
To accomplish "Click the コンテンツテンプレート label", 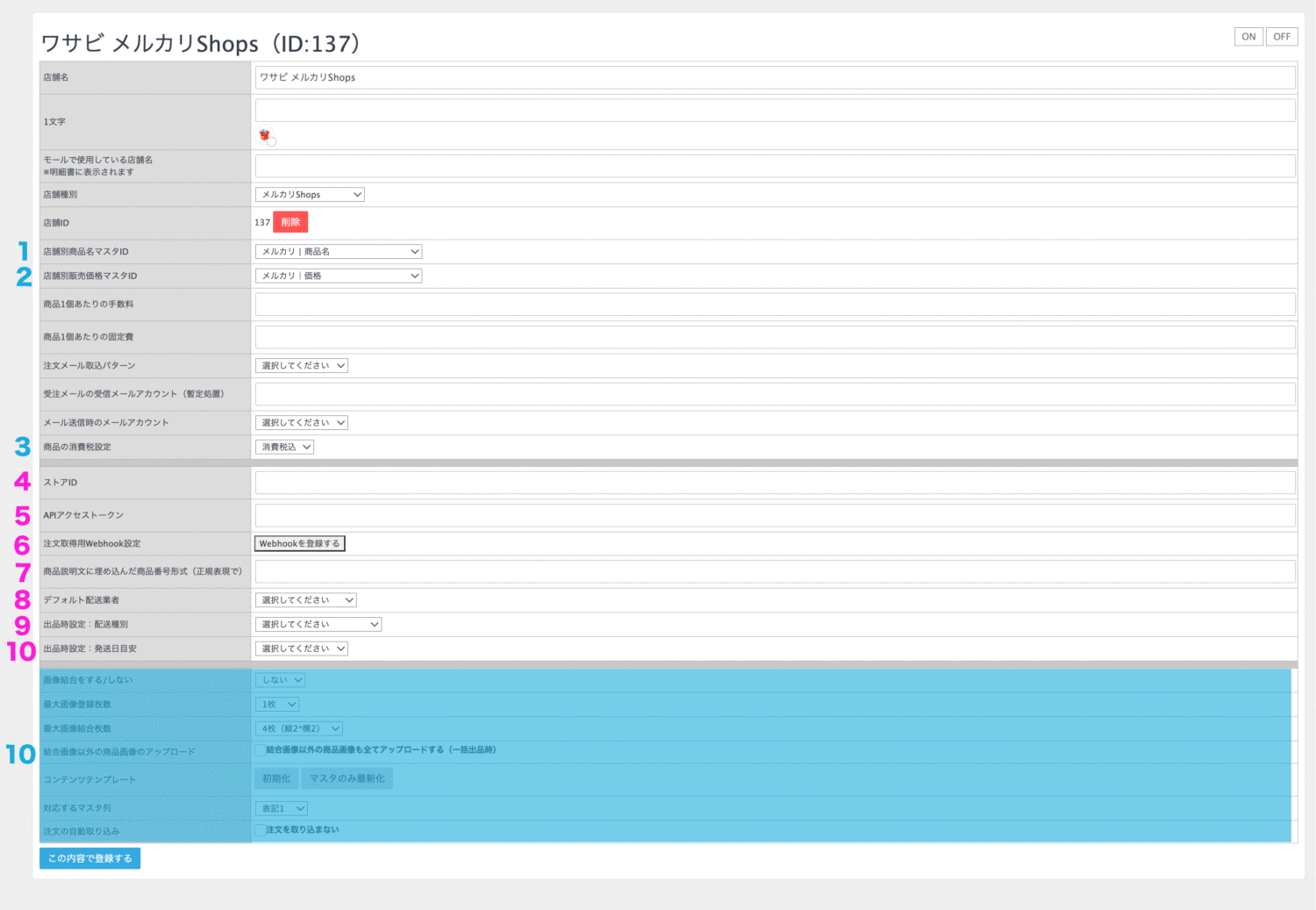I will [89, 779].
